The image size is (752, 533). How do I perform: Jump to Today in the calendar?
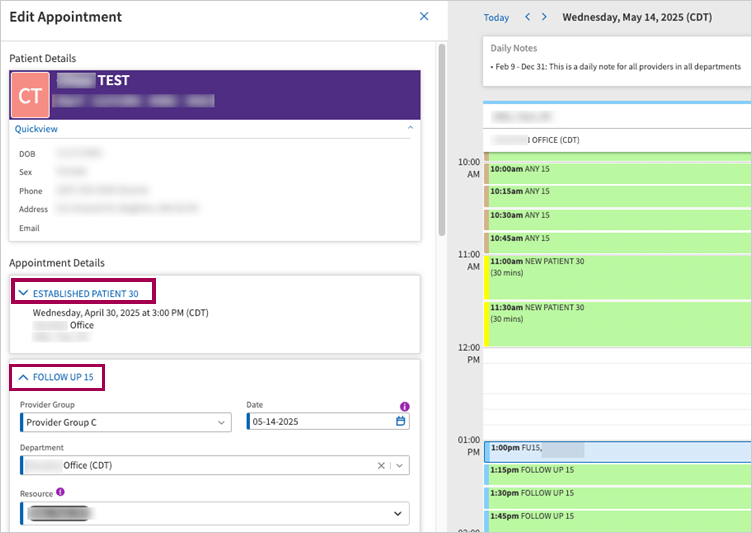(496, 17)
